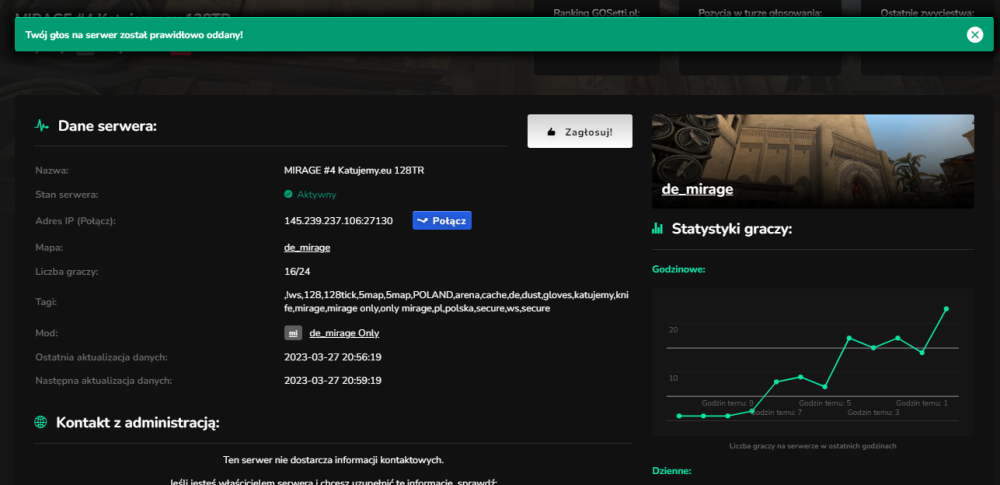Click the next update time 2023-03-27 20:59:19
The width and height of the screenshot is (1000, 485).
coord(333,381)
